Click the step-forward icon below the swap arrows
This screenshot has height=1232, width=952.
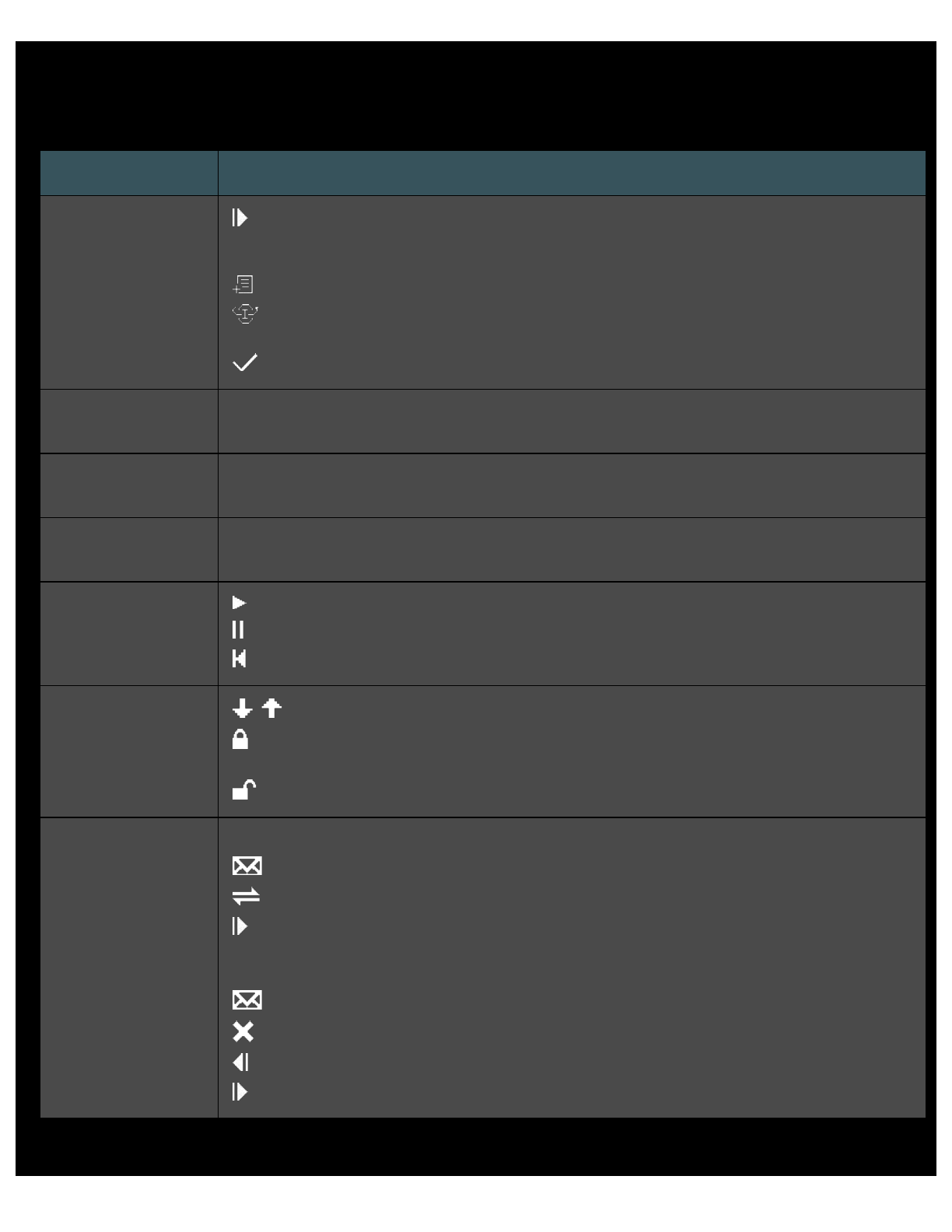pos(240,926)
